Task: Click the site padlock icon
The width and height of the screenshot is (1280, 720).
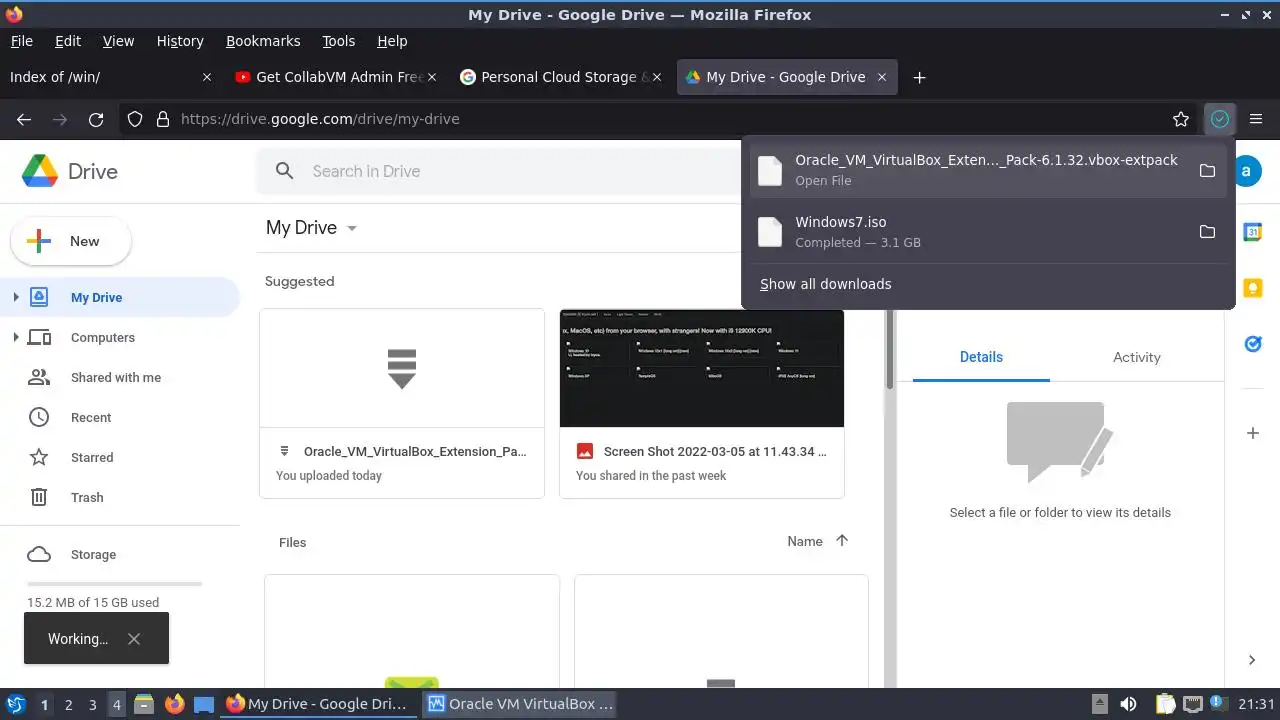Action: pos(163,119)
